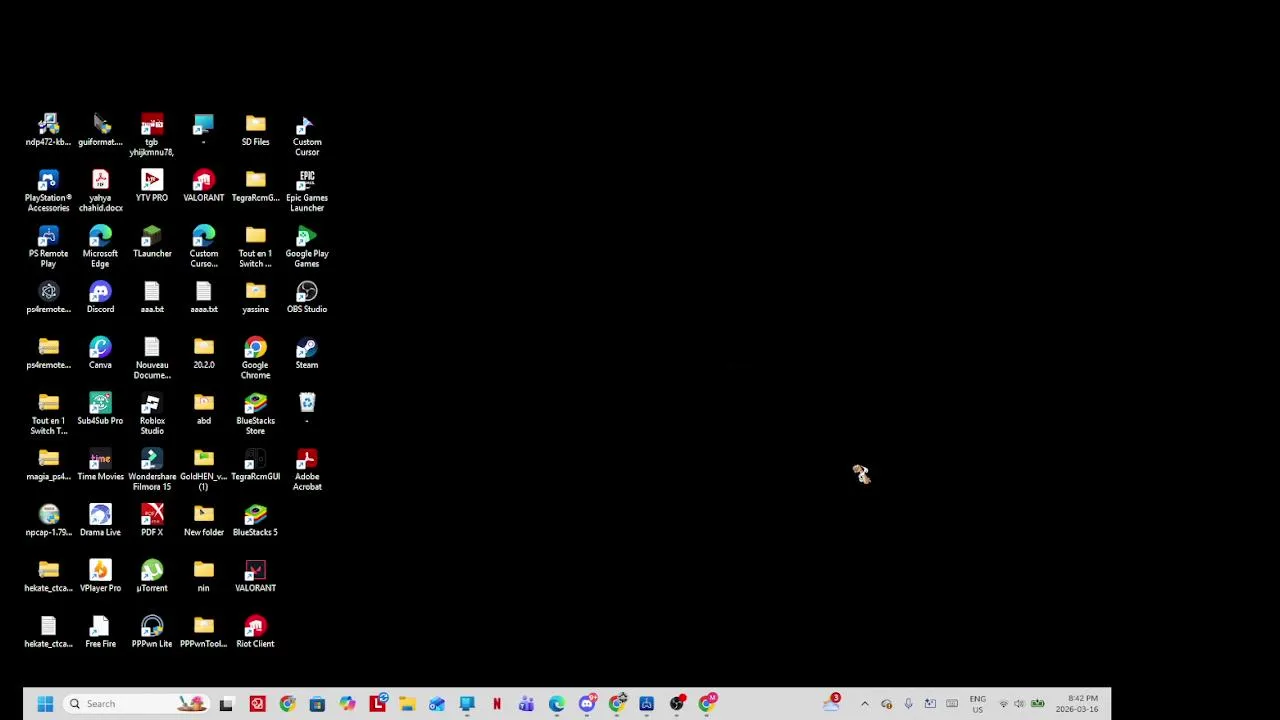Select the Roblox Studio icon
The width and height of the screenshot is (1280, 720).
point(152,414)
